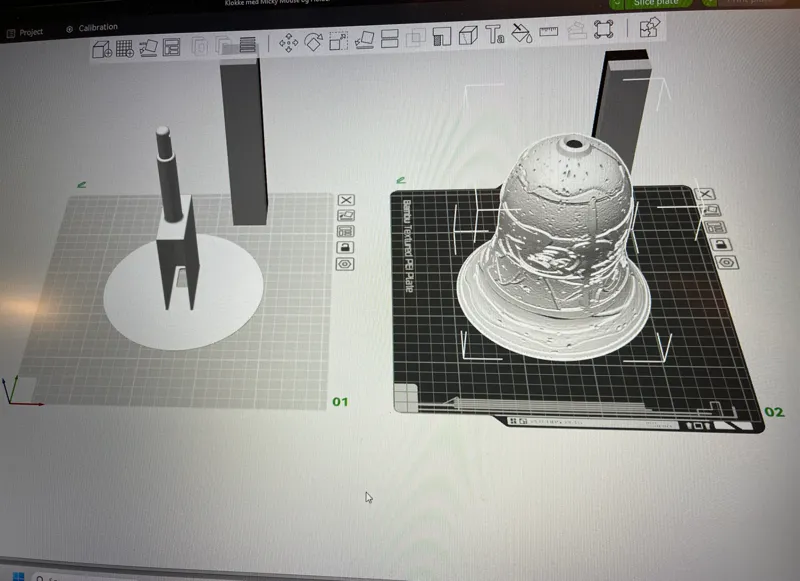The height and width of the screenshot is (581, 800).
Task: Select the Lay on face tool
Action: pos(364,40)
